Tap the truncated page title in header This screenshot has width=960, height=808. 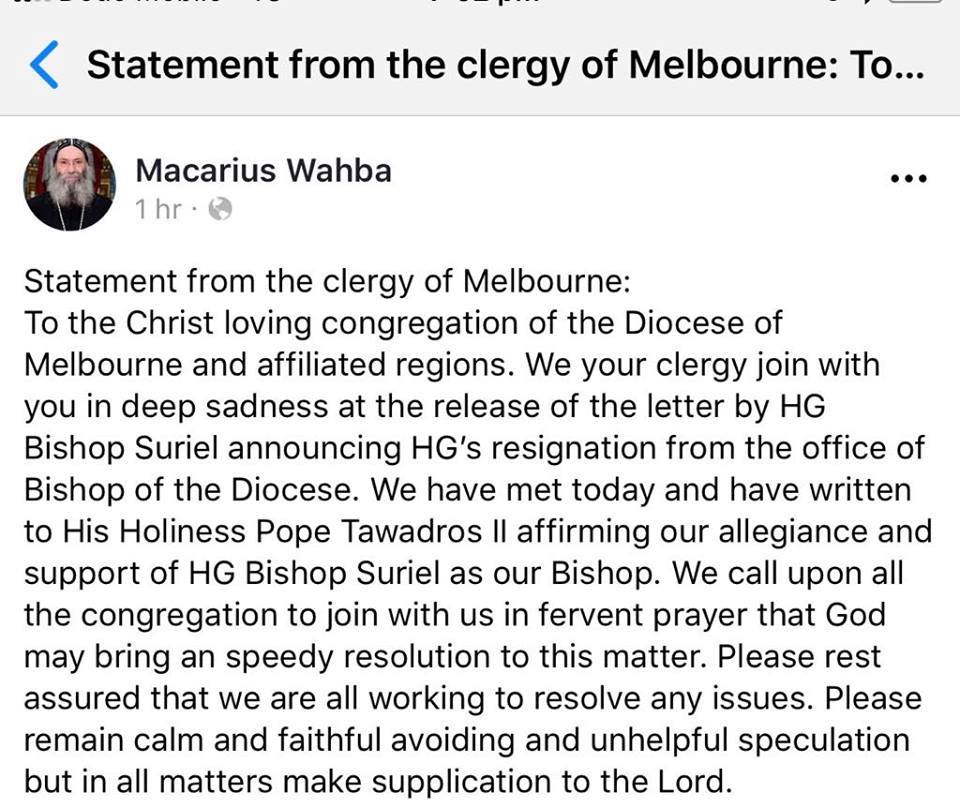pos(505,65)
